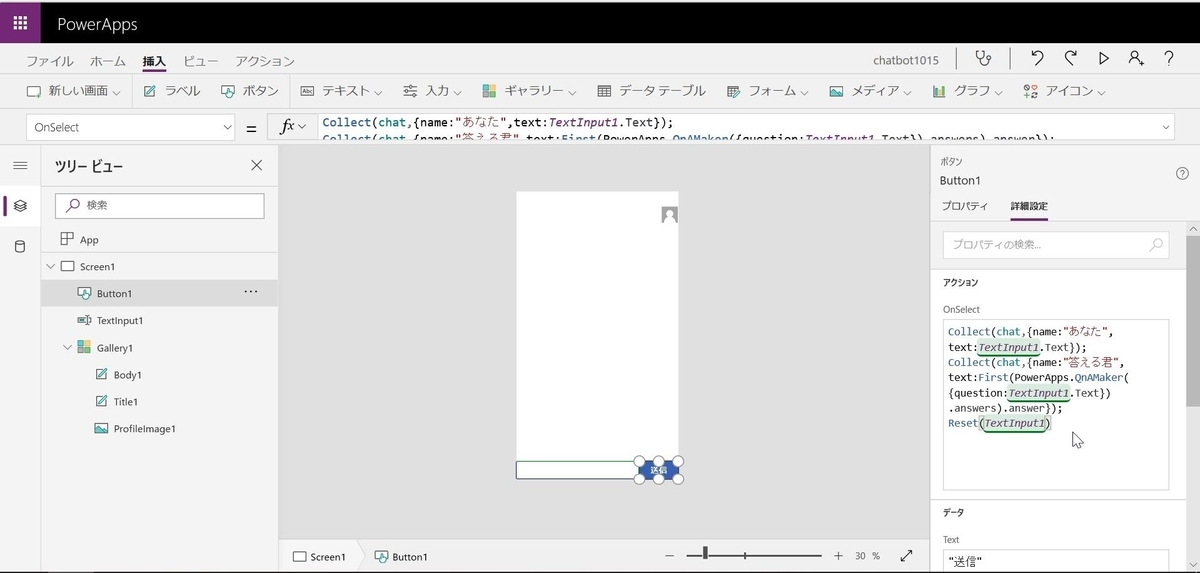The height and width of the screenshot is (573, 1200).
Task: Insert a Data table
Action: pos(652,91)
